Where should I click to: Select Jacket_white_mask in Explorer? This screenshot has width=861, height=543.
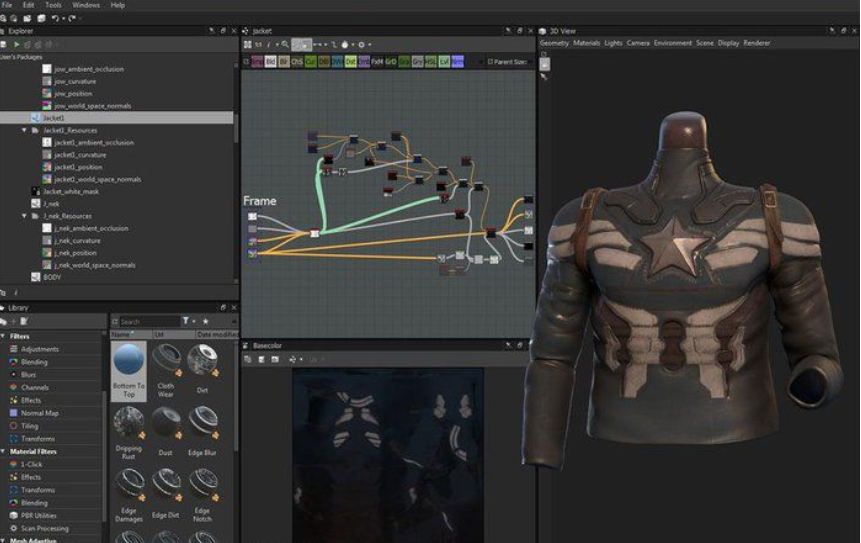tap(65, 192)
